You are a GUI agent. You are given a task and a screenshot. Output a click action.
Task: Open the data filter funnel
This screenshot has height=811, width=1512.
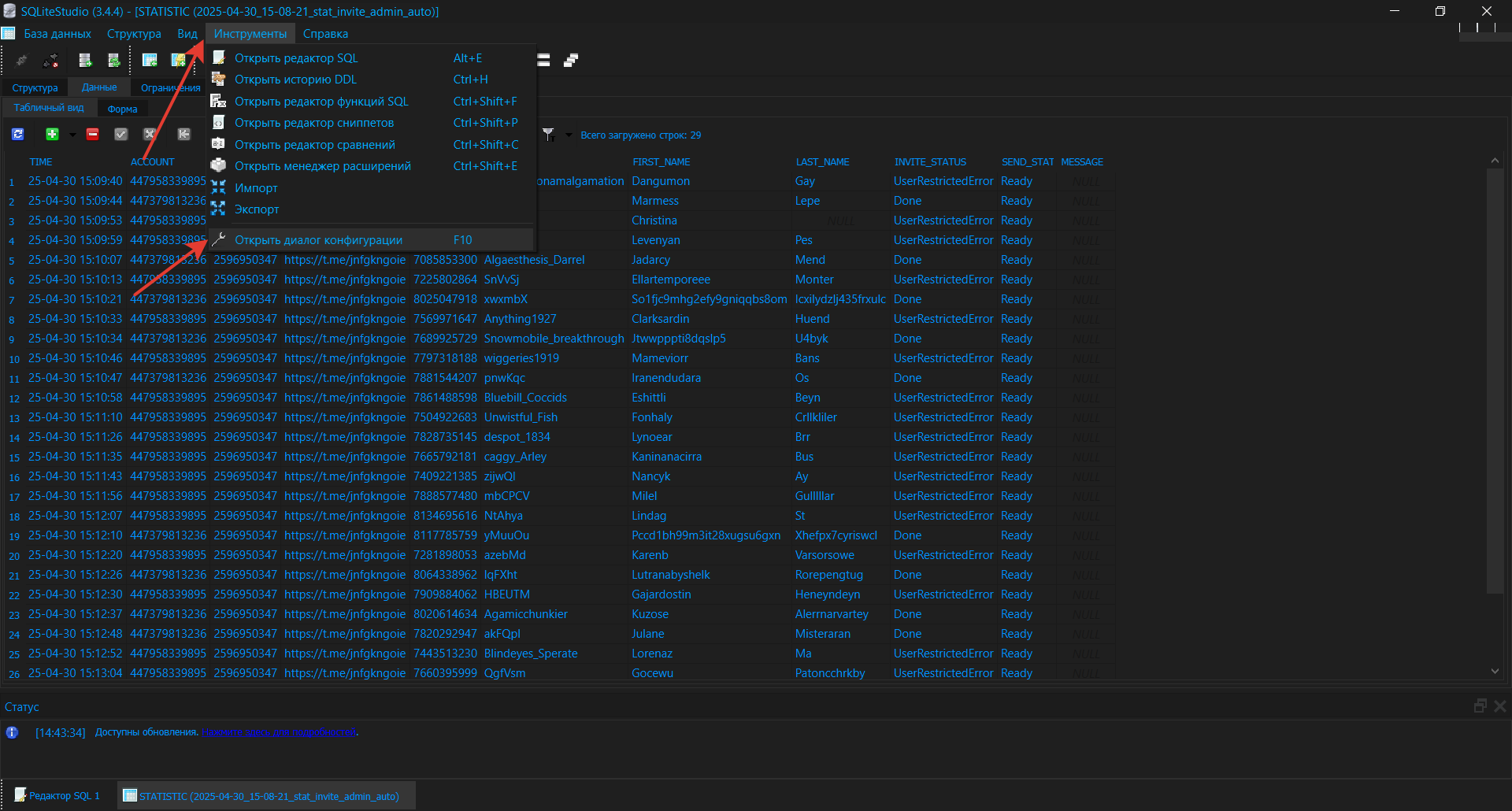550,135
